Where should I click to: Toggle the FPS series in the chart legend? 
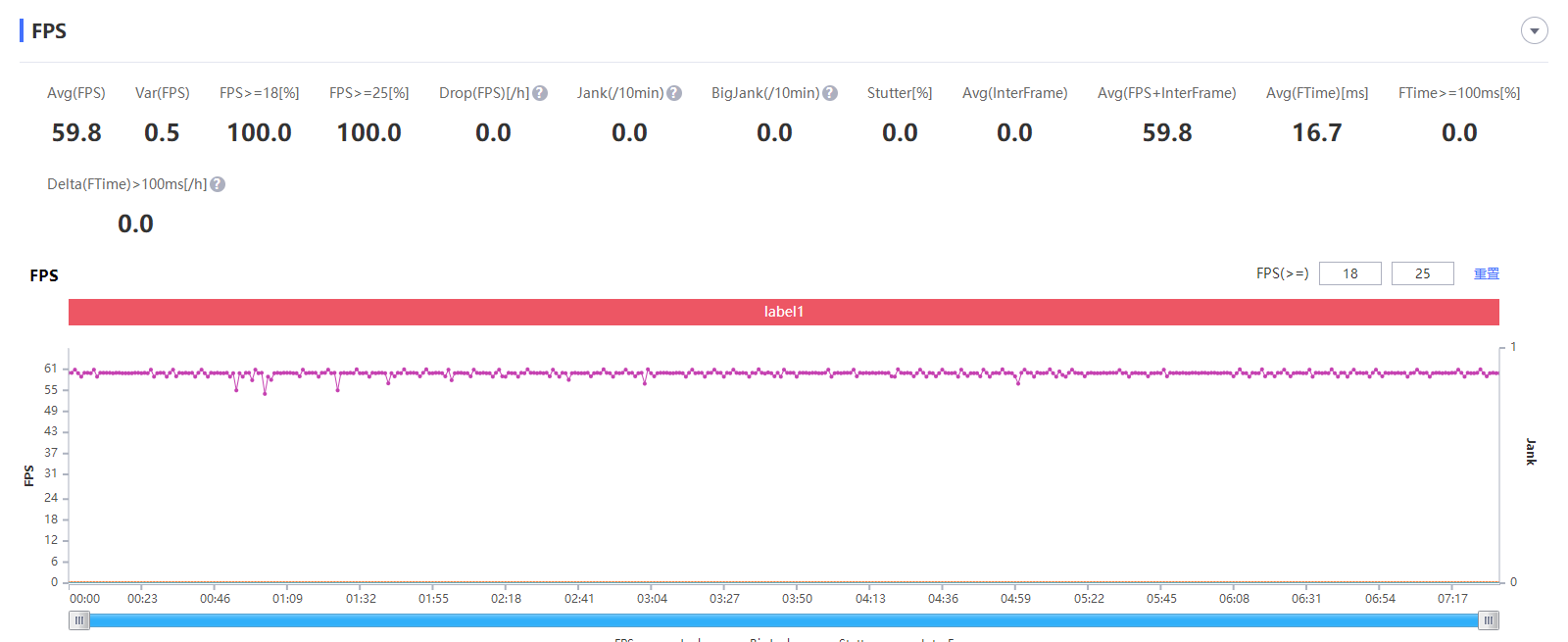(x=624, y=639)
